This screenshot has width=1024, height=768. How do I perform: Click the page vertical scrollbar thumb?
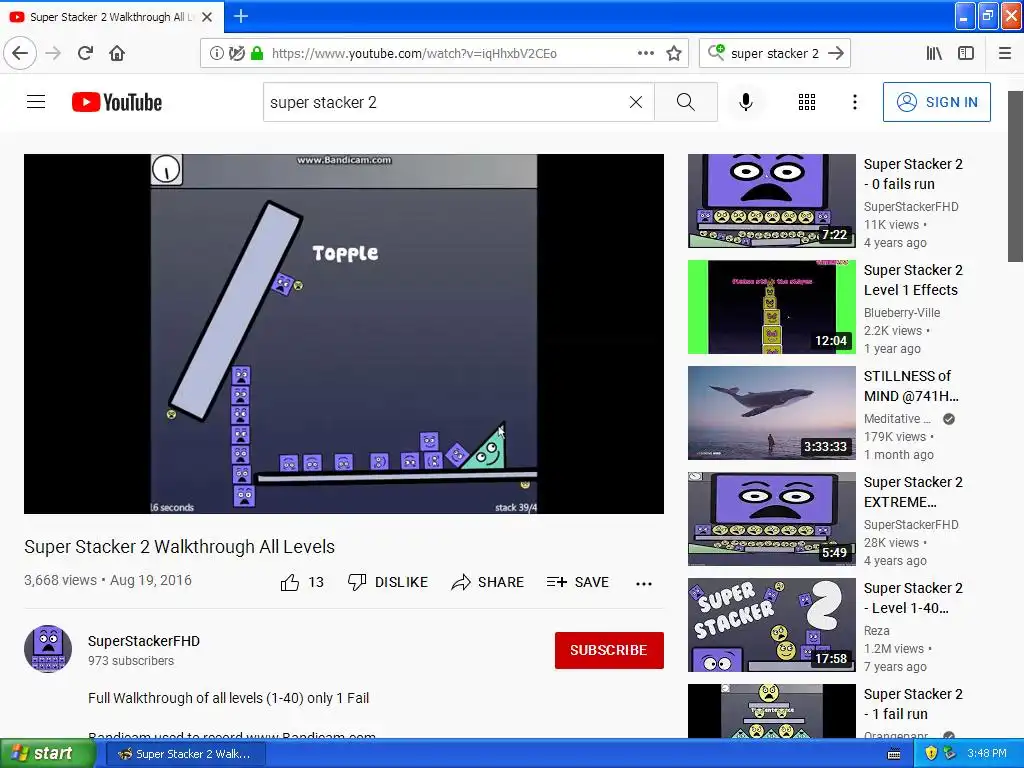(x=1015, y=176)
